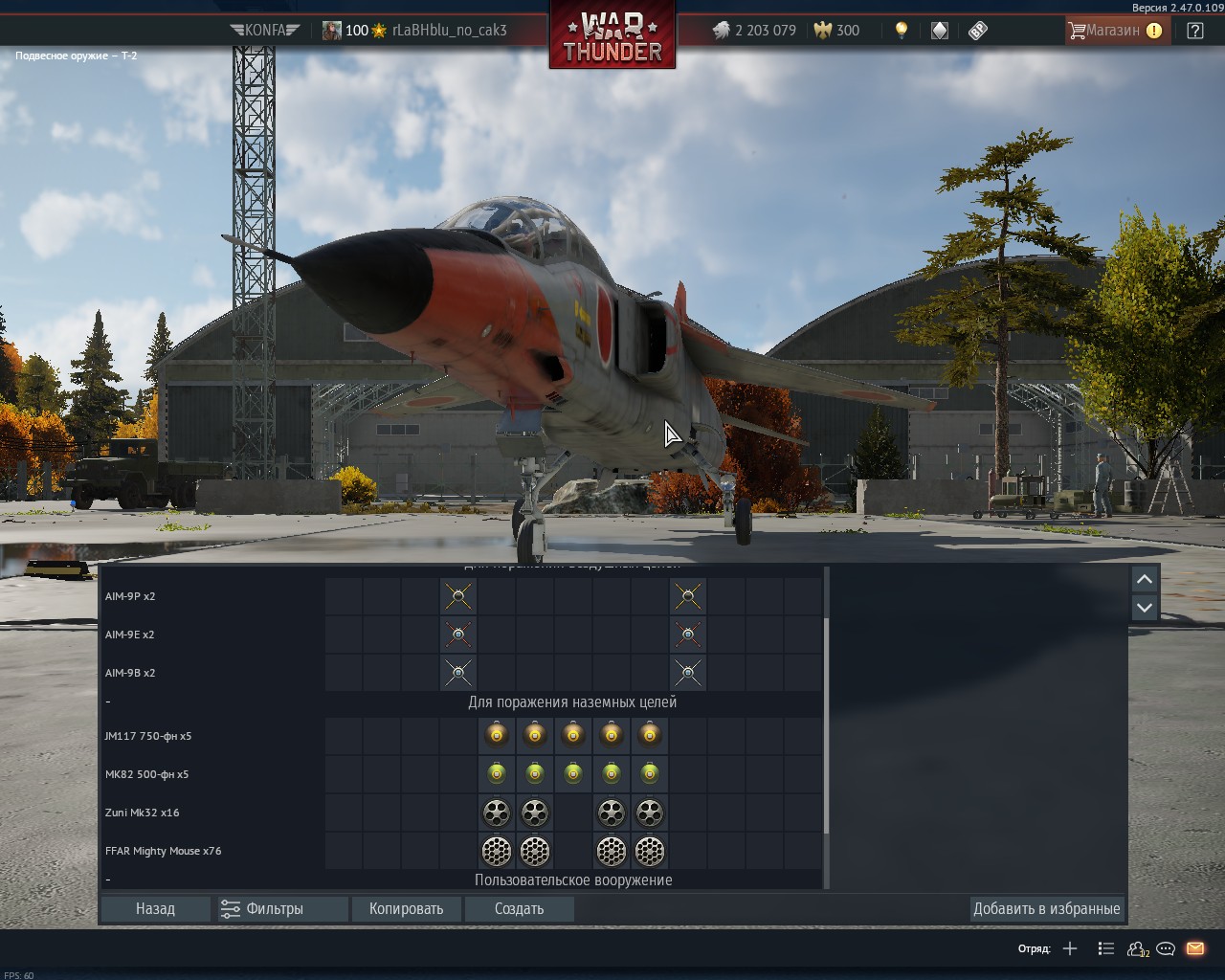1225x980 pixels.
Task: Select center JM117 750 bomb slot
Action: tap(573, 736)
